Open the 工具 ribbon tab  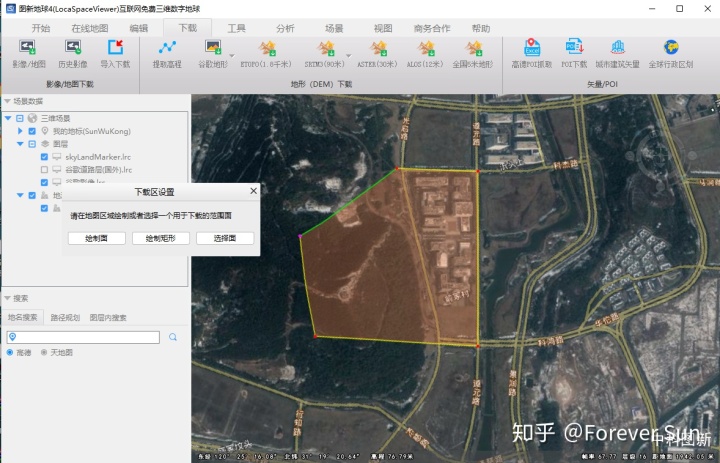[236, 28]
